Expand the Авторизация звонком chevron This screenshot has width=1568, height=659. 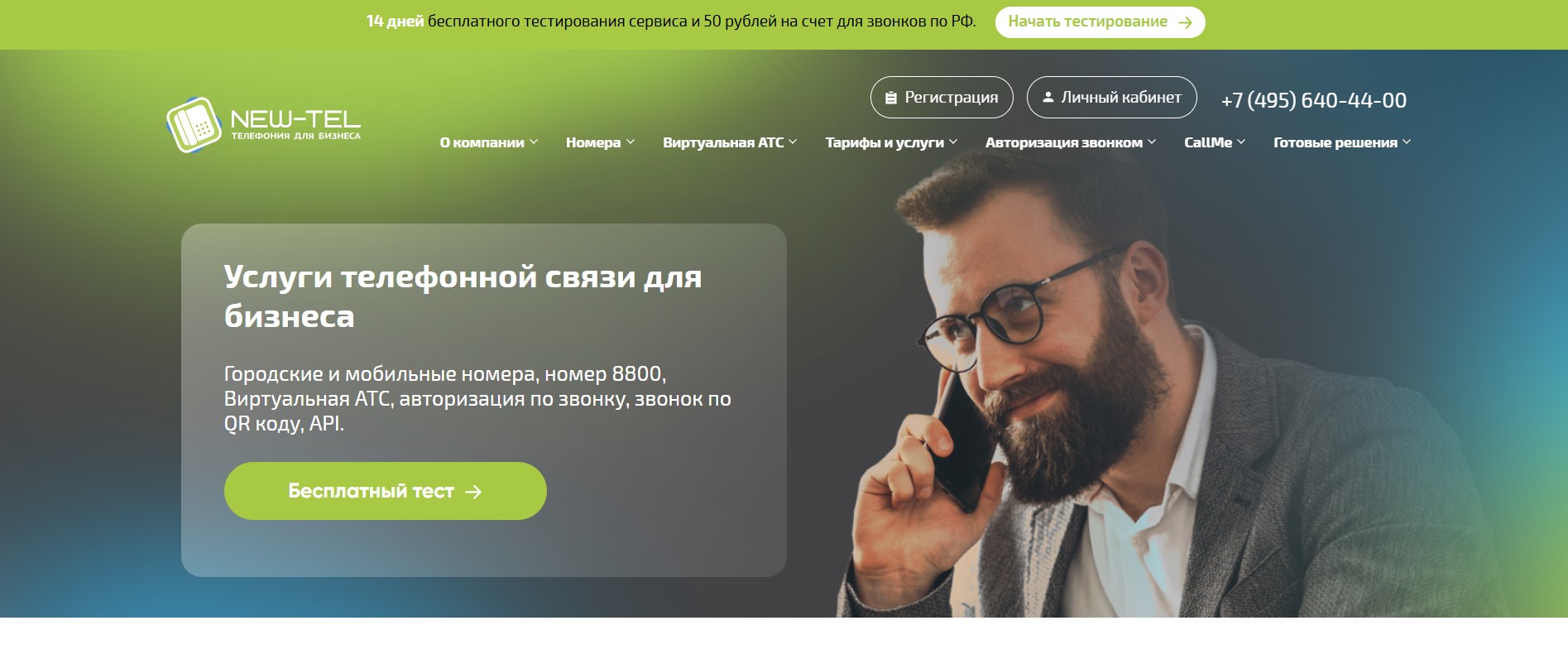tap(1152, 142)
